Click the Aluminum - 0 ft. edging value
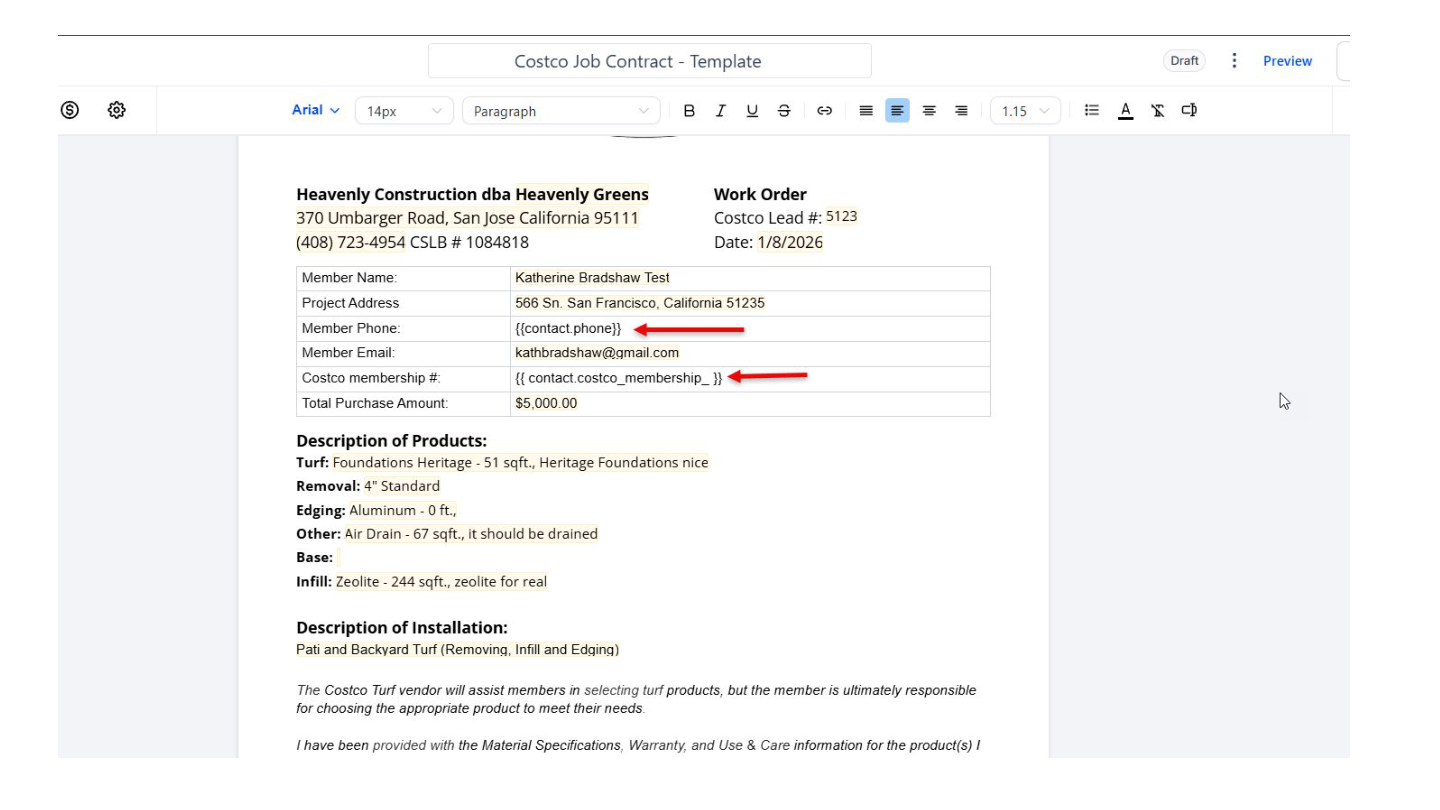 point(403,510)
